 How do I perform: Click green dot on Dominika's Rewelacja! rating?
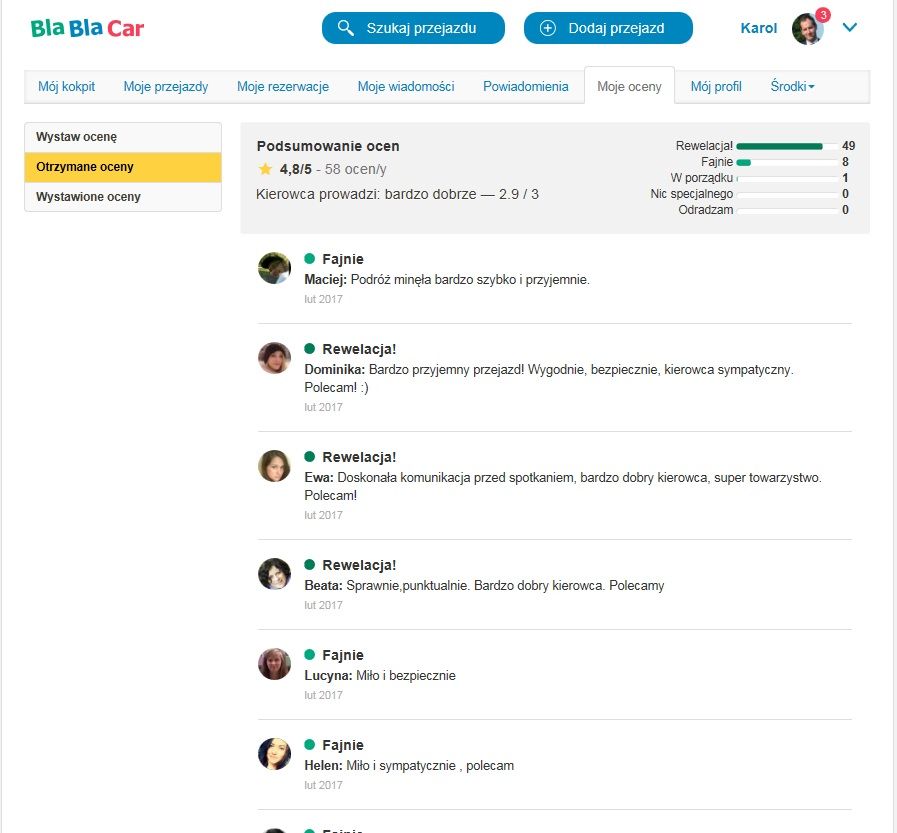[x=309, y=348]
